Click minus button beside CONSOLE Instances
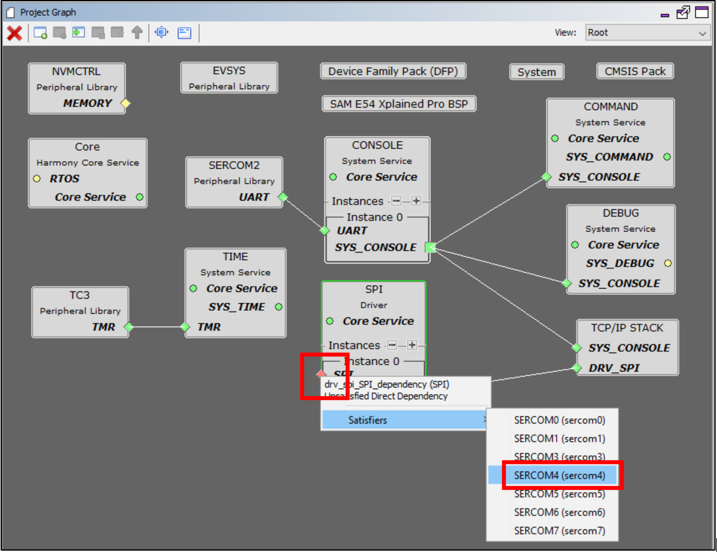This screenshot has width=717, height=552. click(x=396, y=201)
